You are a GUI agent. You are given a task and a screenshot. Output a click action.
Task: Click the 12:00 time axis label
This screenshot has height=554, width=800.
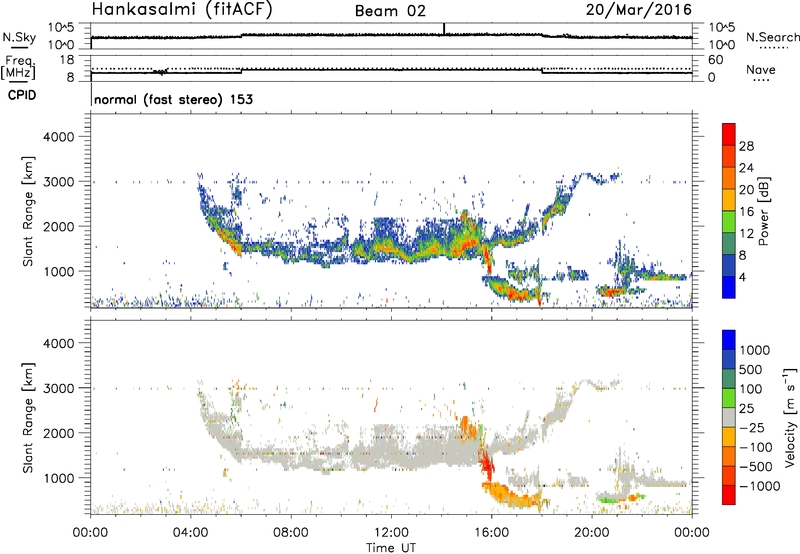point(391,533)
